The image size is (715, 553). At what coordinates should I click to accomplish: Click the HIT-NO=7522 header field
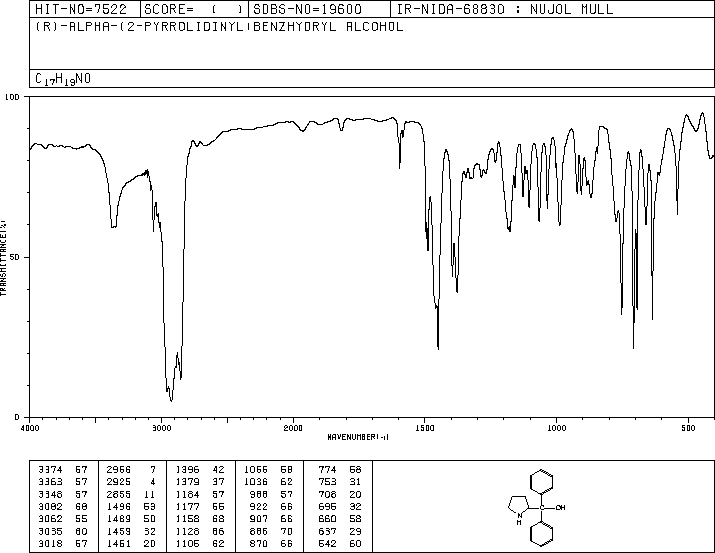(x=81, y=9)
